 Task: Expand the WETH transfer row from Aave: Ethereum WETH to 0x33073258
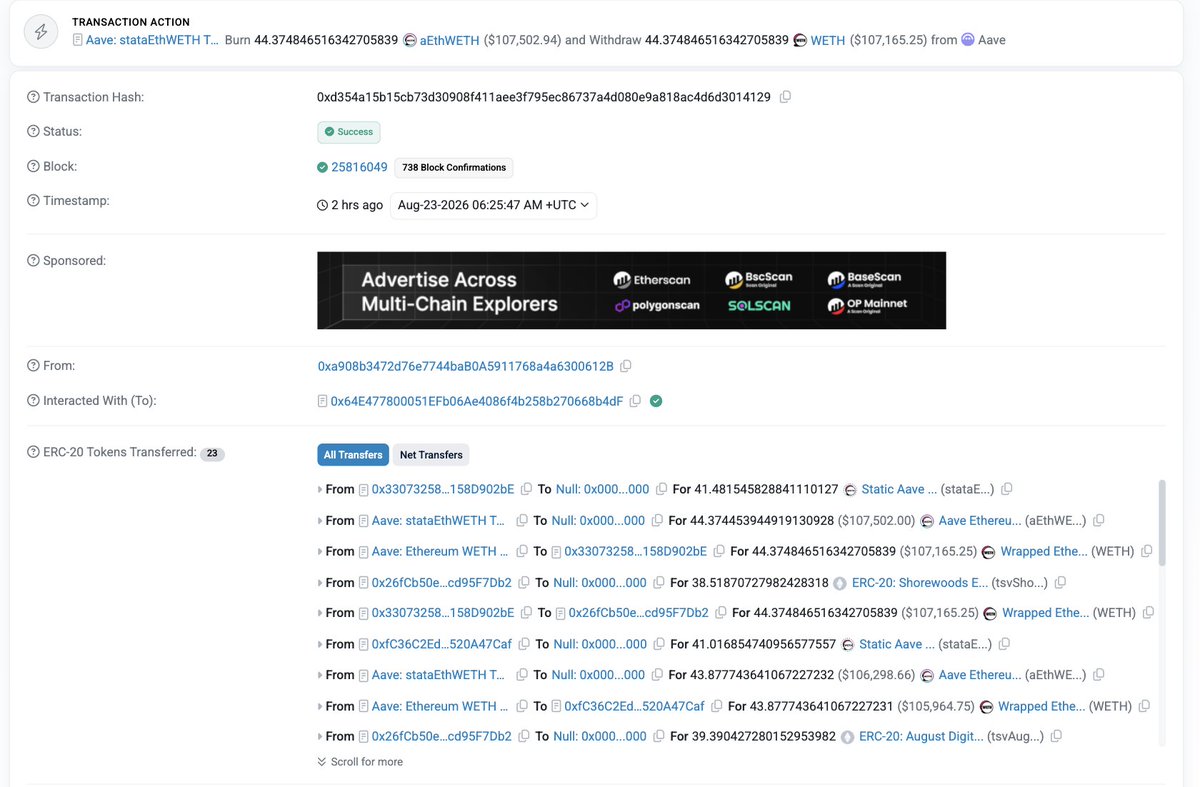[320, 551]
